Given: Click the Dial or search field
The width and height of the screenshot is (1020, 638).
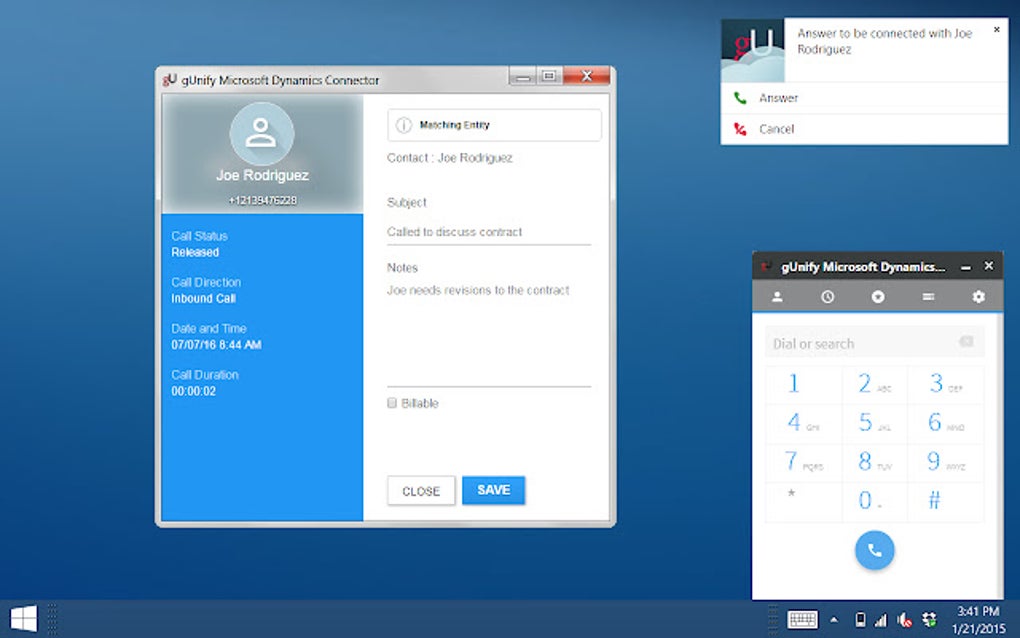Looking at the screenshot, I should 874,343.
